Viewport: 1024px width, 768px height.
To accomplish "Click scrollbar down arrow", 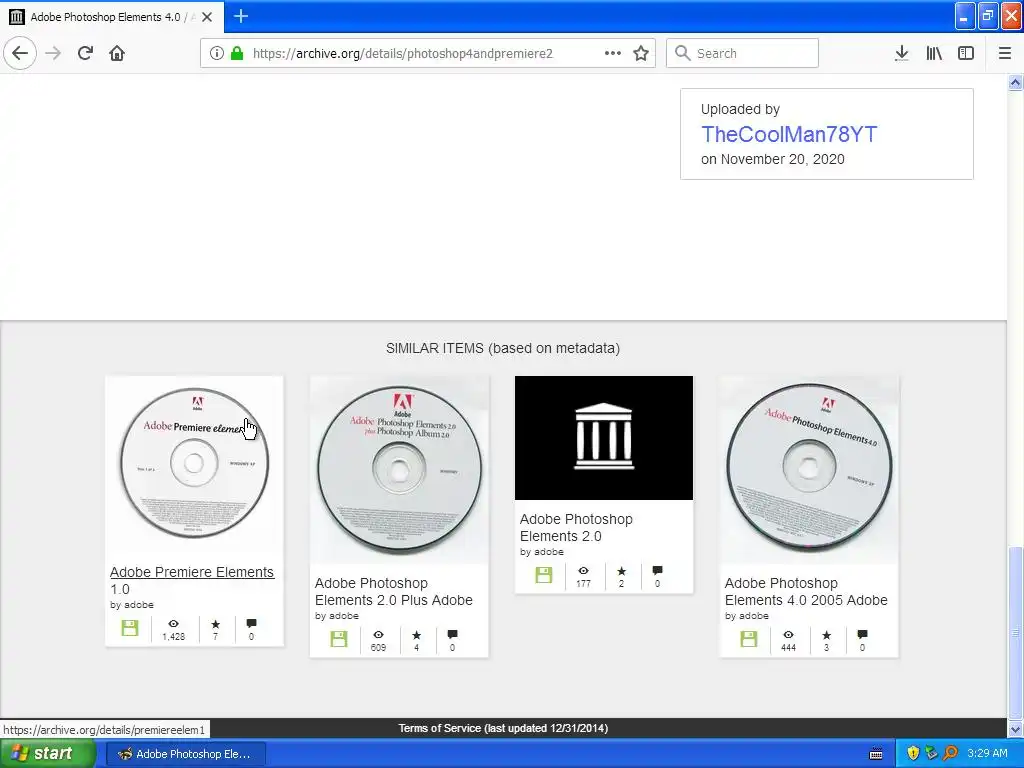I will pos(1015,729).
